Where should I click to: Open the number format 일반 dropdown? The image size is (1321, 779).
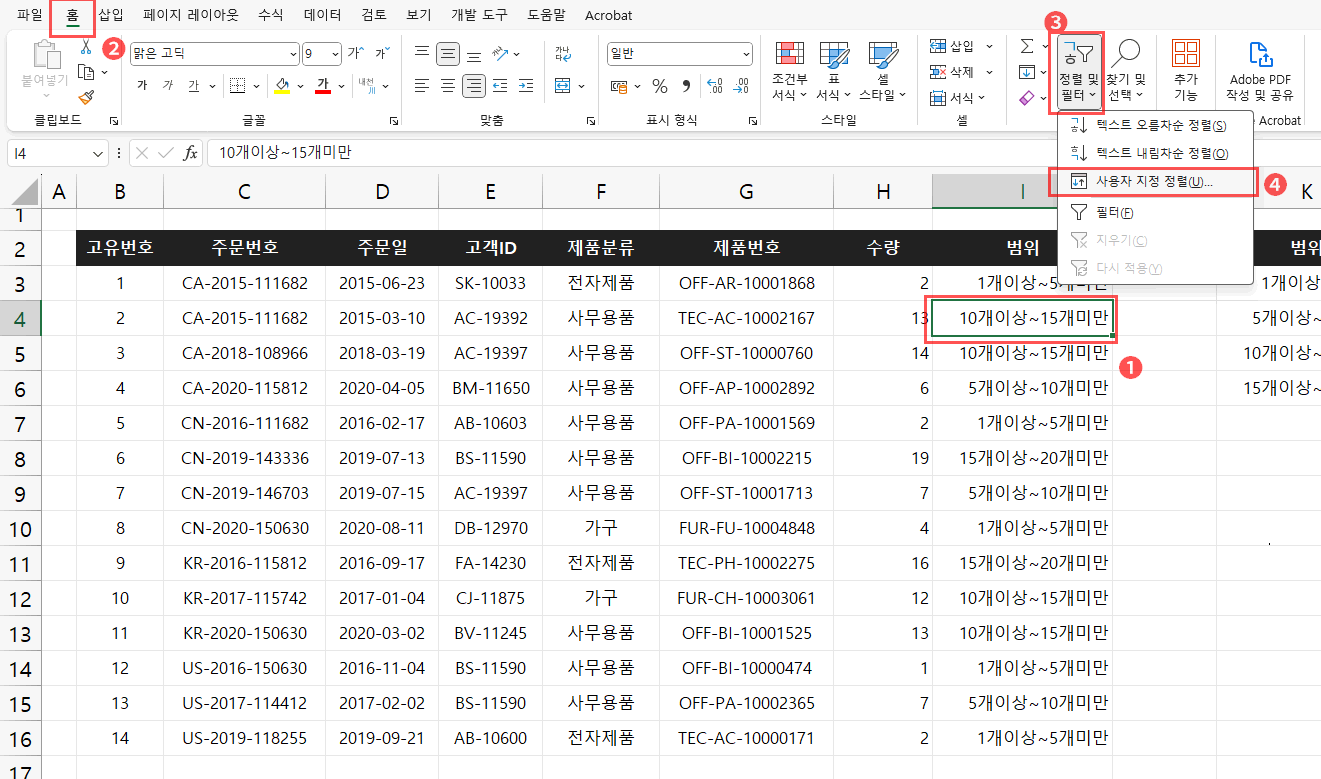[x=746, y=54]
